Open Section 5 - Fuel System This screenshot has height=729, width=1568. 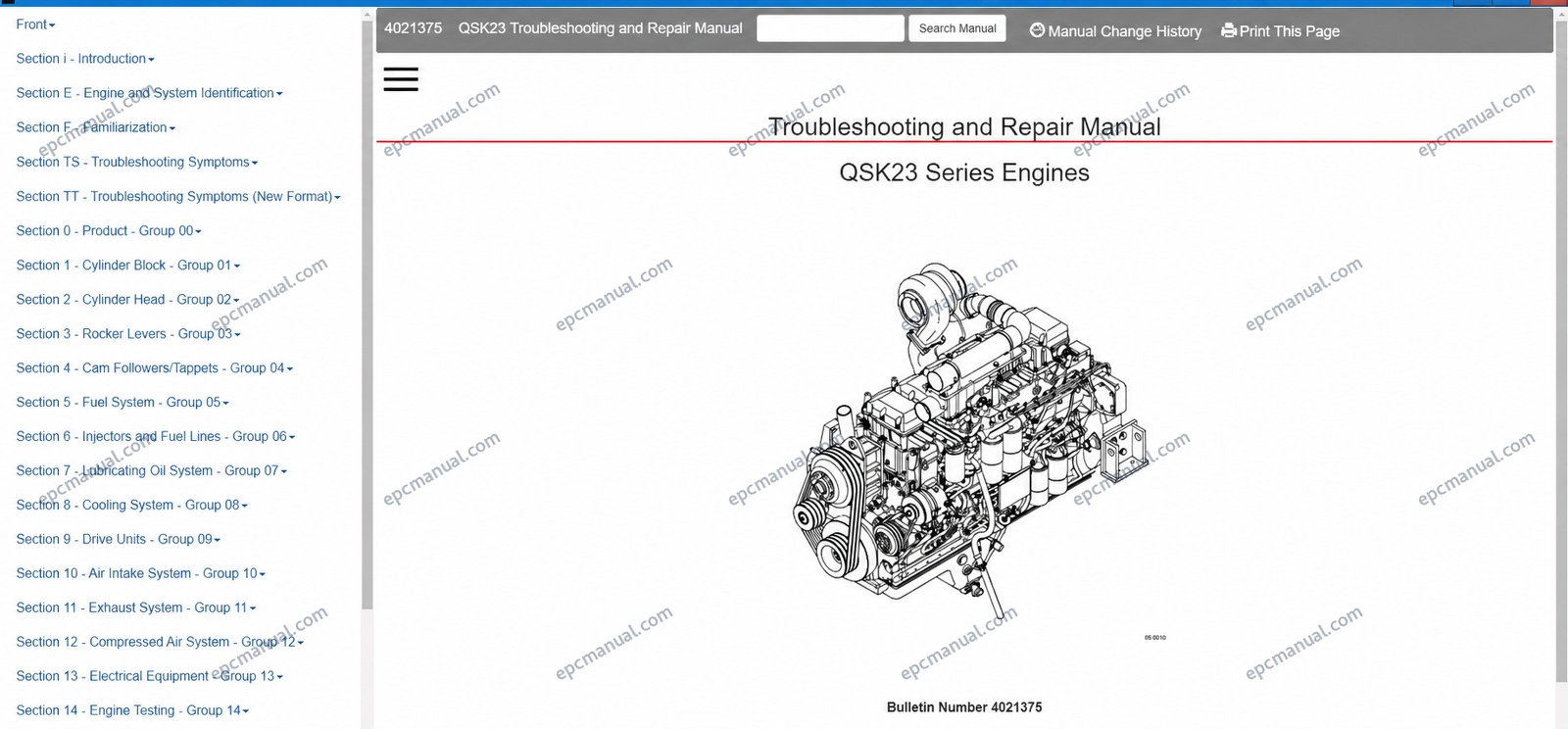[x=122, y=402]
